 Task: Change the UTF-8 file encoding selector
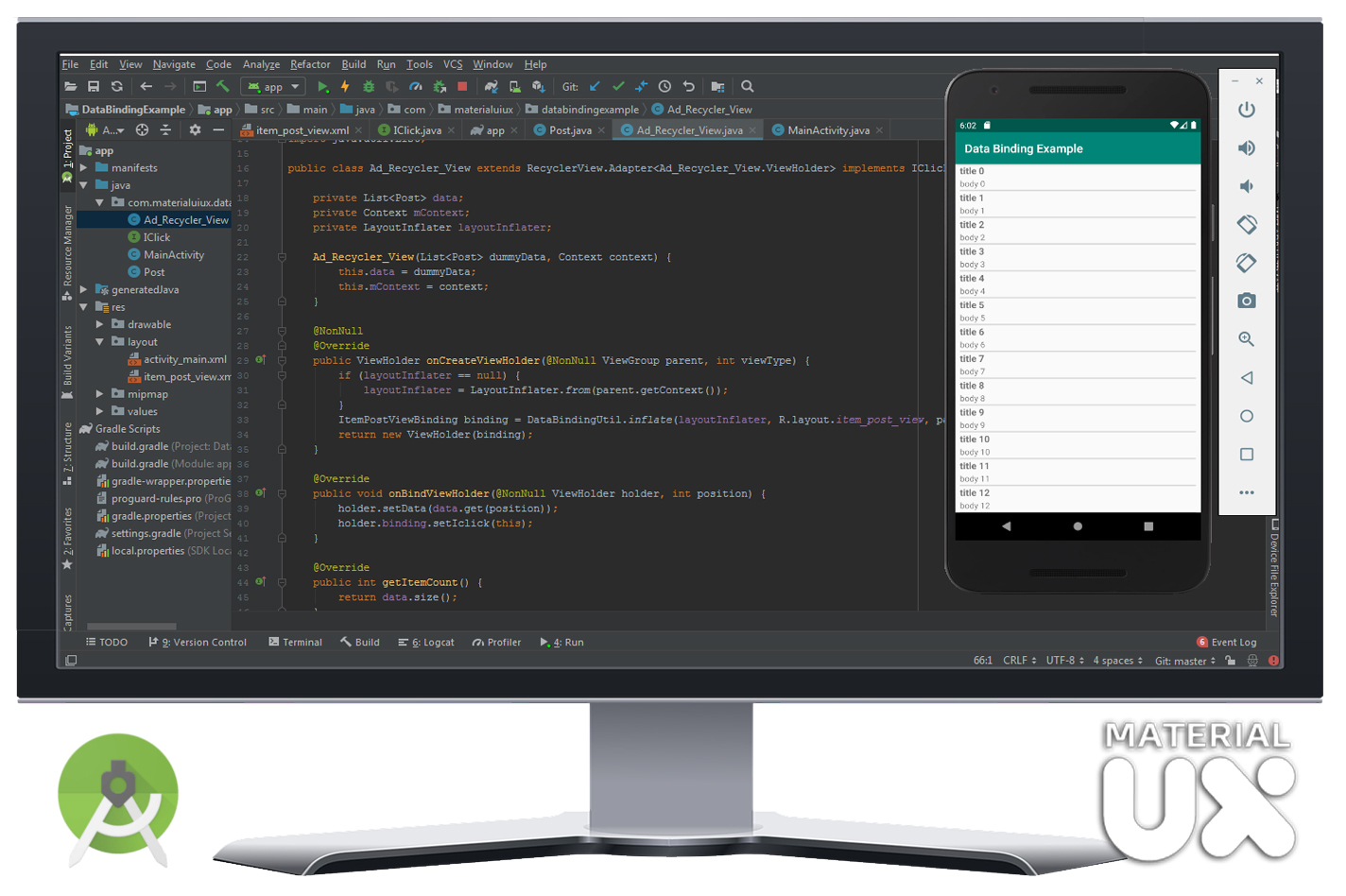pos(1065,662)
